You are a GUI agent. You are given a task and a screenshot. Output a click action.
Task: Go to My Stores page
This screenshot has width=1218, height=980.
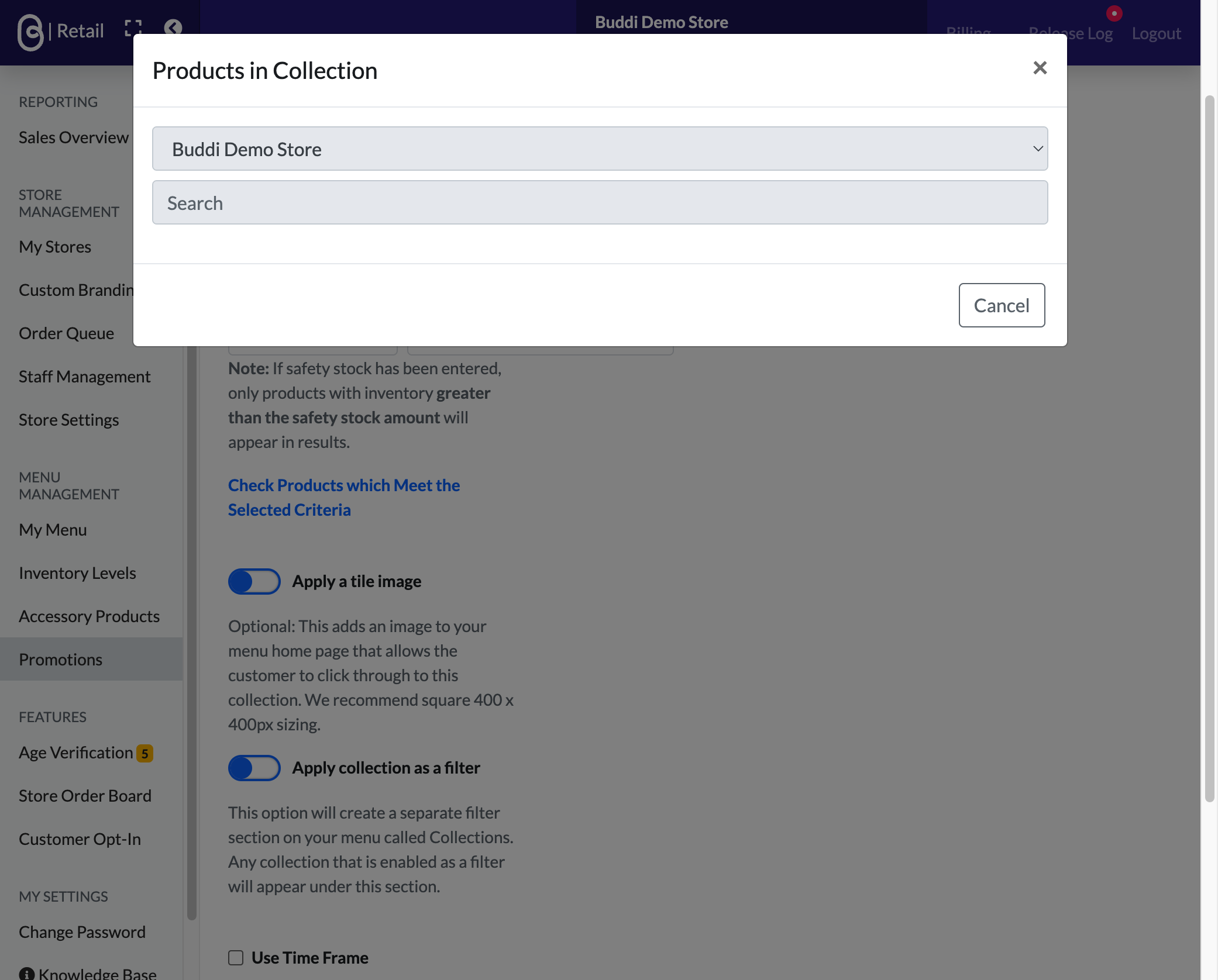pyautogui.click(x=55, y=247)
